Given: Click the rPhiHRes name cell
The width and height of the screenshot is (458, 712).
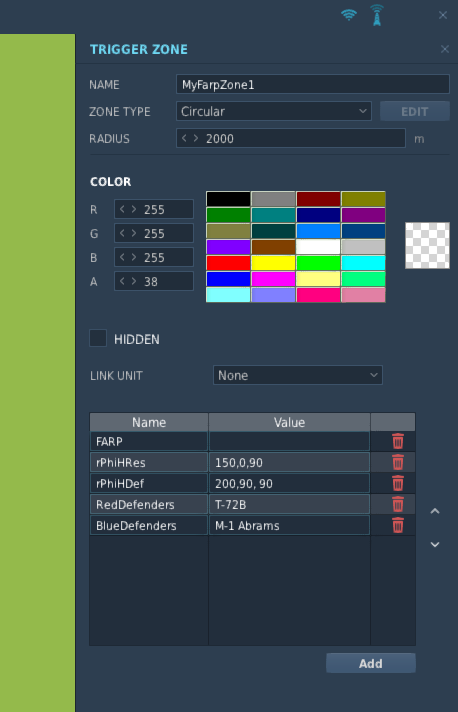Looking at the screenshot, I should click(149, 462).
